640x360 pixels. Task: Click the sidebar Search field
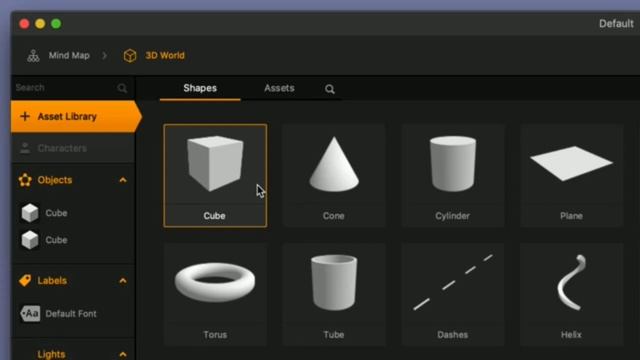click(72, 88)
